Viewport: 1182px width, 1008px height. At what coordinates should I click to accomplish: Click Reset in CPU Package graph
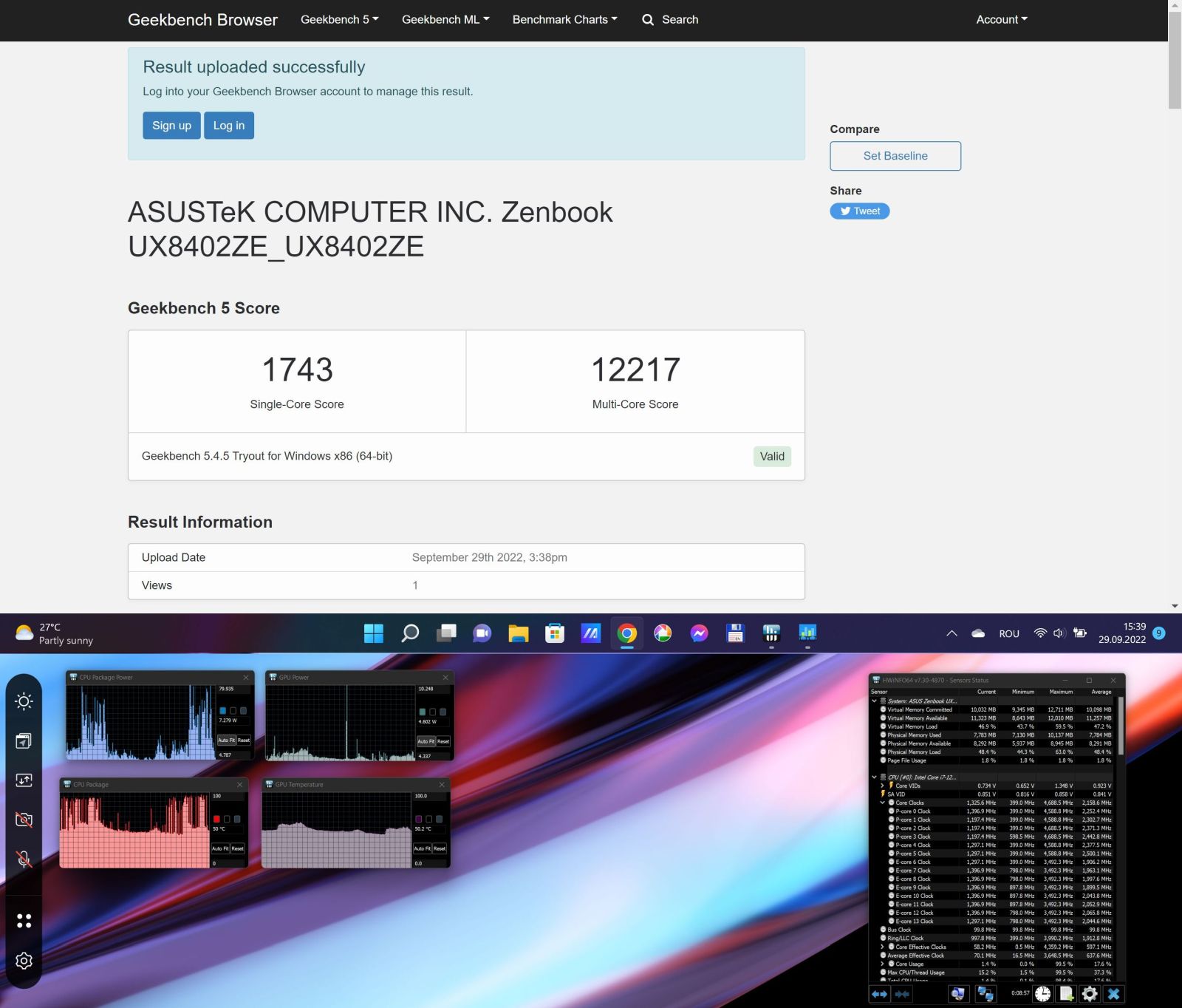[237, 848]
